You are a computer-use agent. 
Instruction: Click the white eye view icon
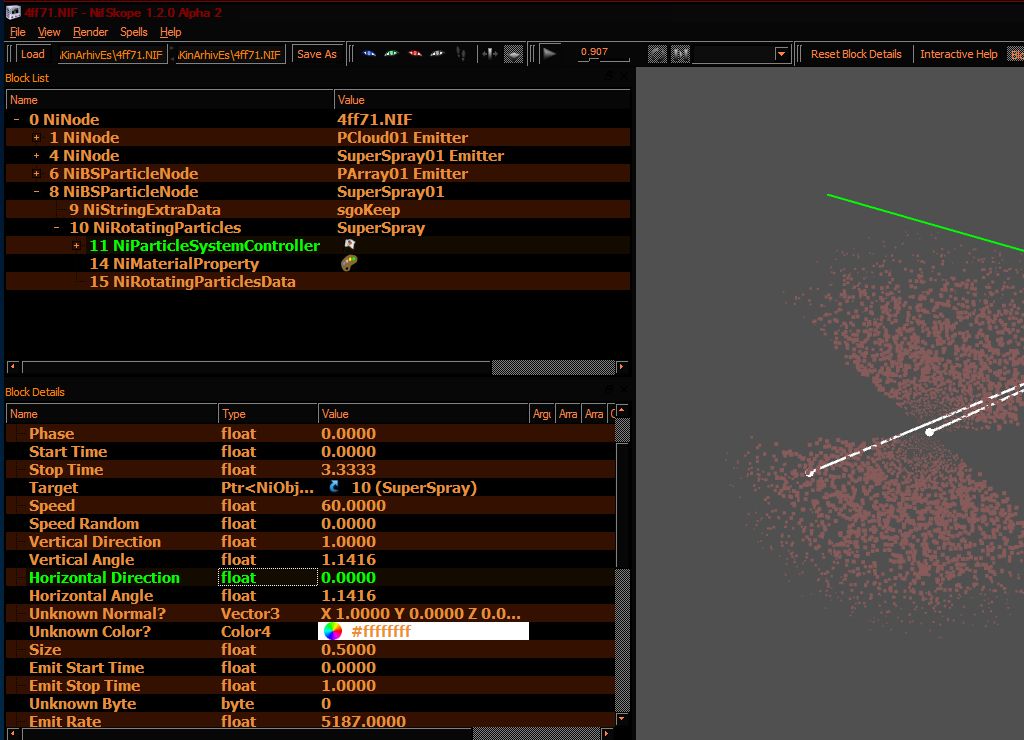click(438, 54)
